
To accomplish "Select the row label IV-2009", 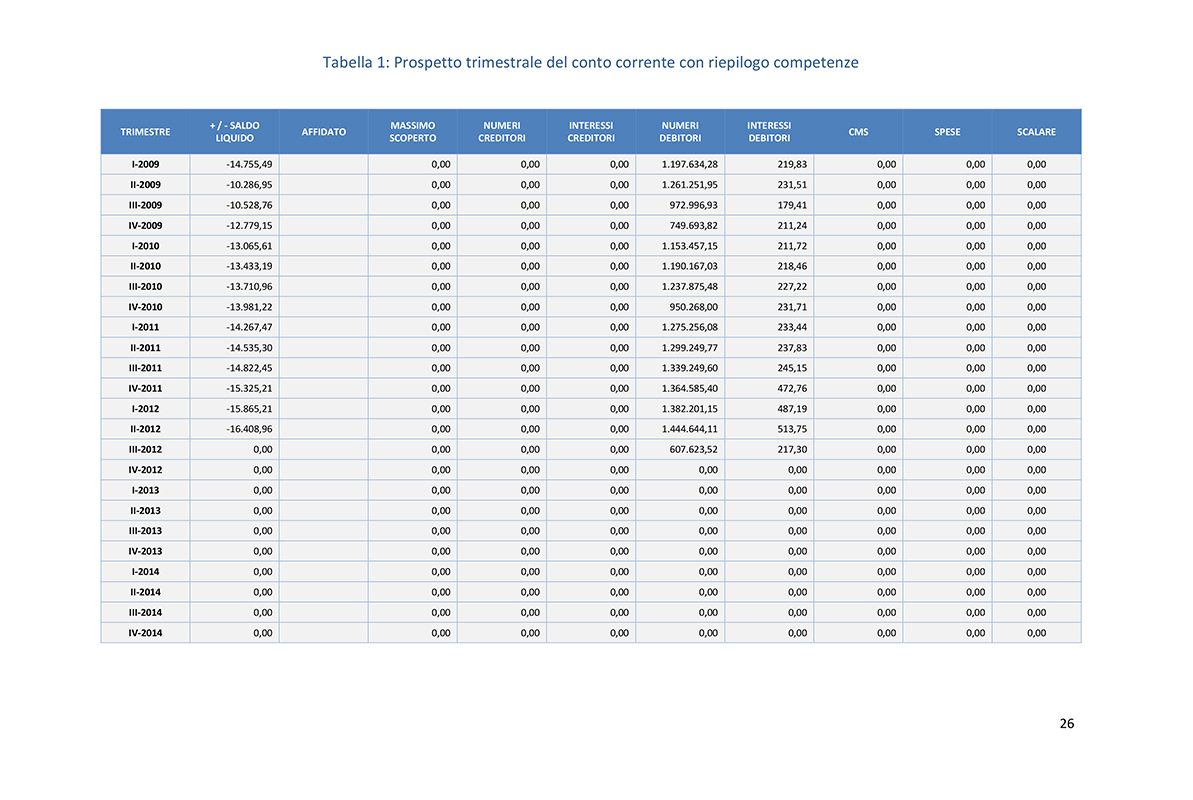I will tap(145, 226).
